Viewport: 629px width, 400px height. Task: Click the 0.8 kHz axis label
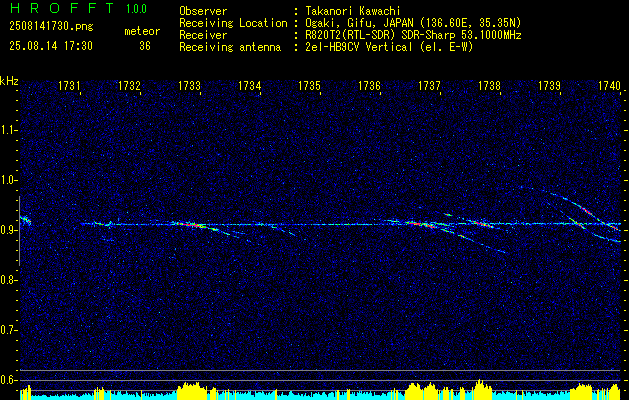8,280
